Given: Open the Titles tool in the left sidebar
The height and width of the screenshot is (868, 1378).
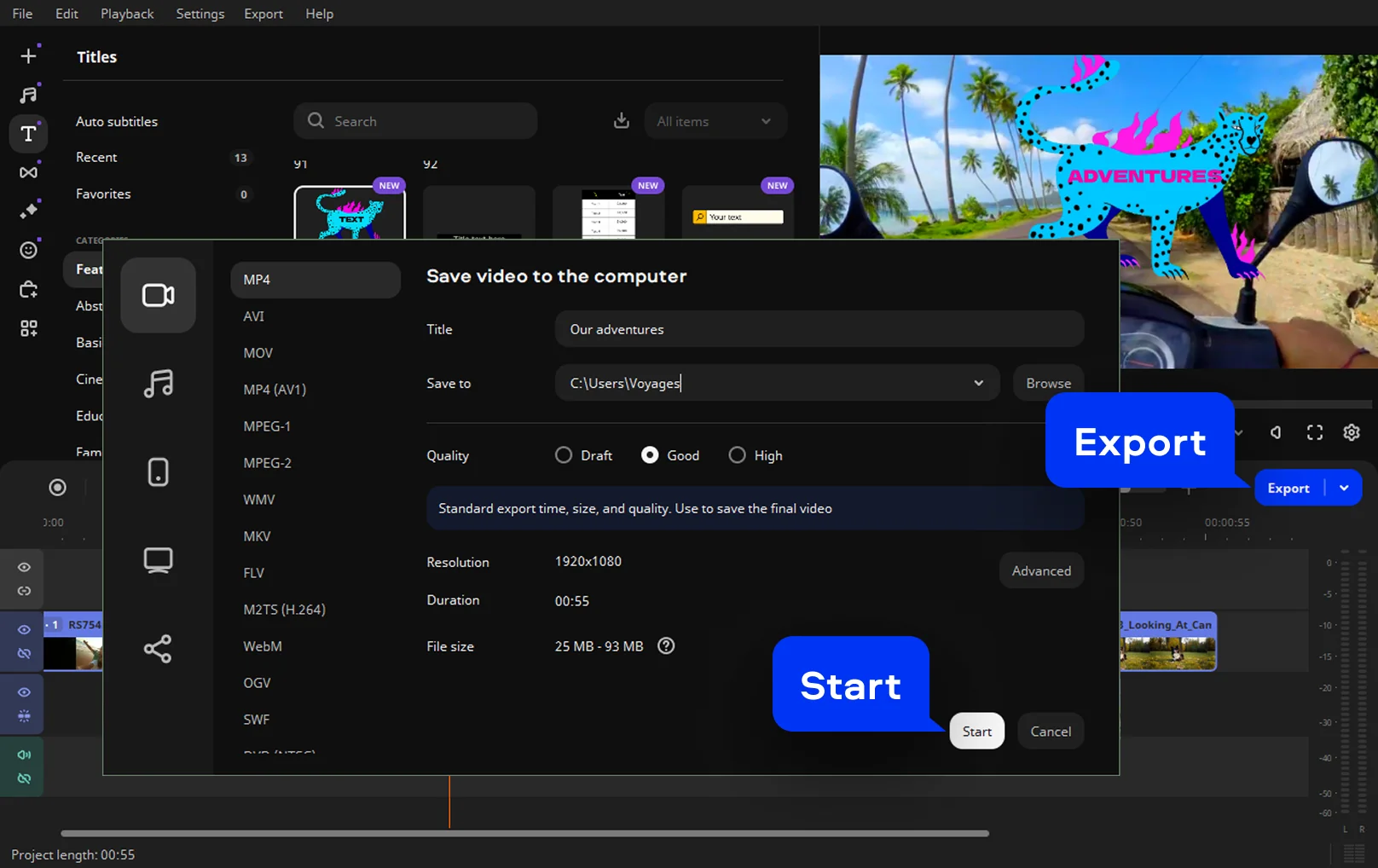Looking at the screenshot, I should (x=28, y=134).
